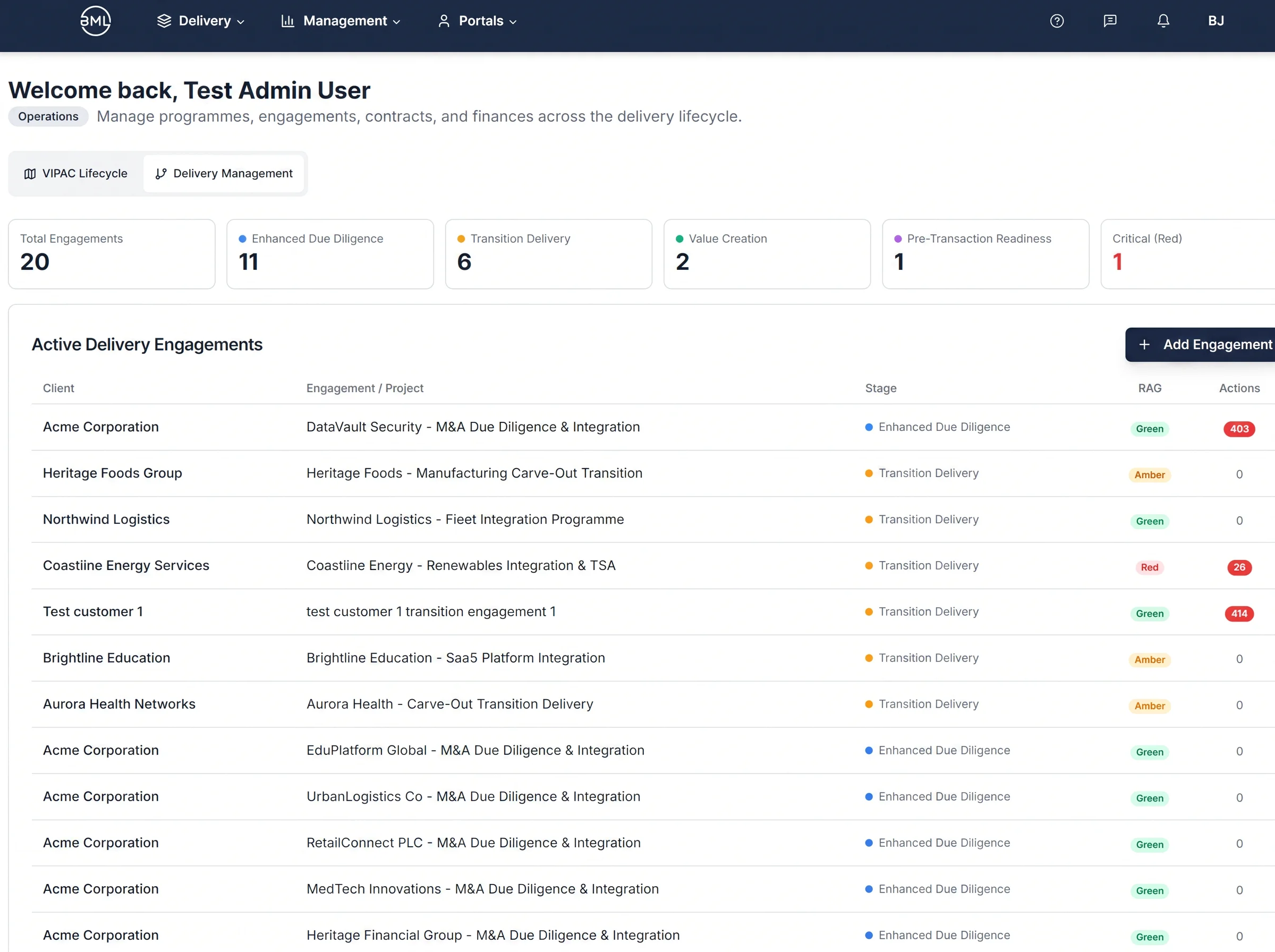Click the Engagement / Project column header
This screenshot has height=952, width=1275.
[364, 388]
